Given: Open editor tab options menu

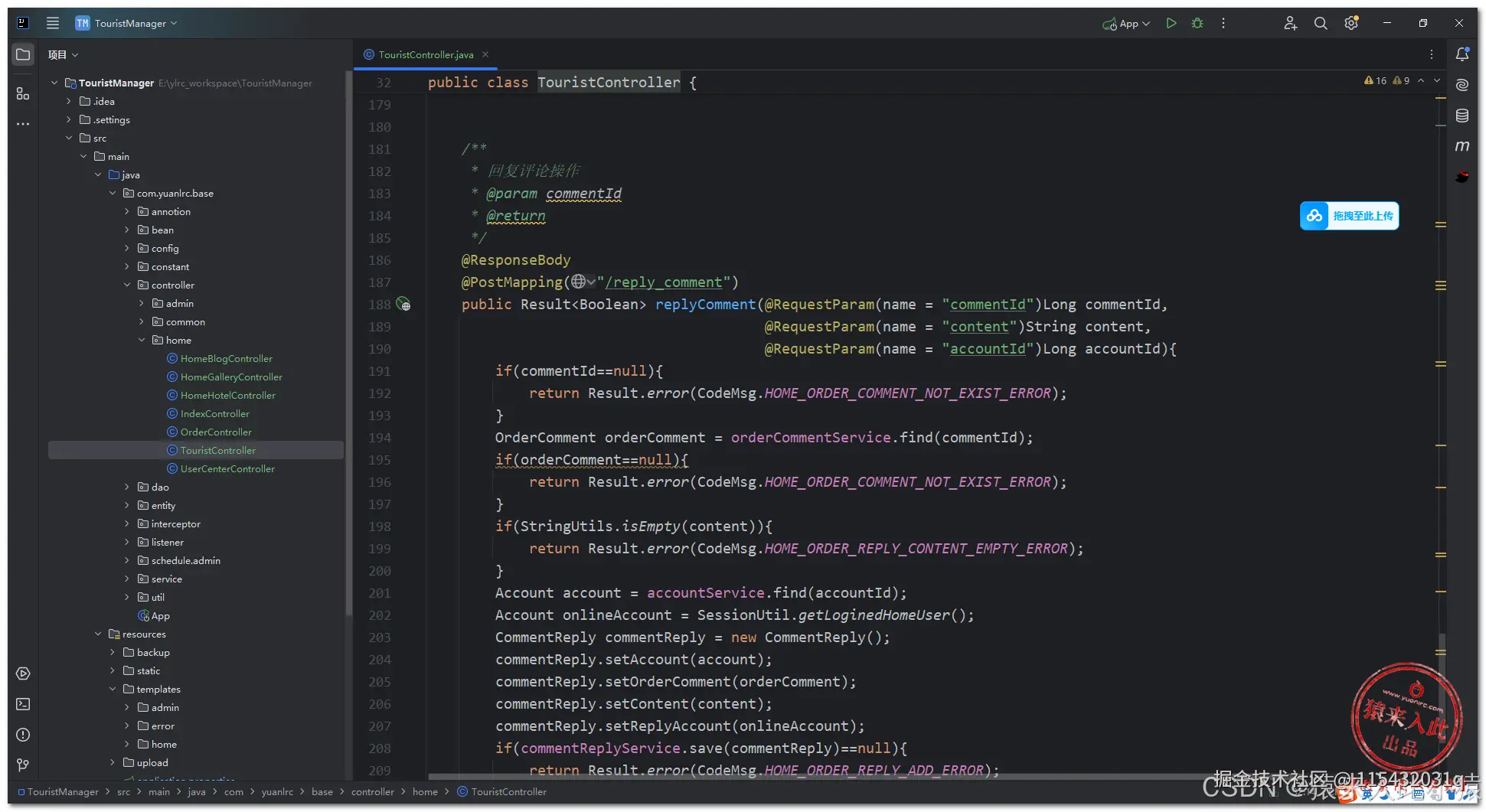Looking at the screenshot, I should point(1432,54).
